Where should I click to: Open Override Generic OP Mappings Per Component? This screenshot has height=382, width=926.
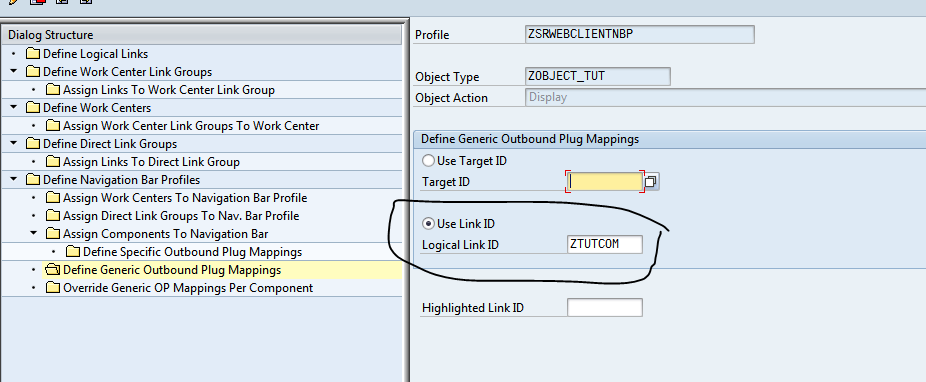(x=188, y=288)
